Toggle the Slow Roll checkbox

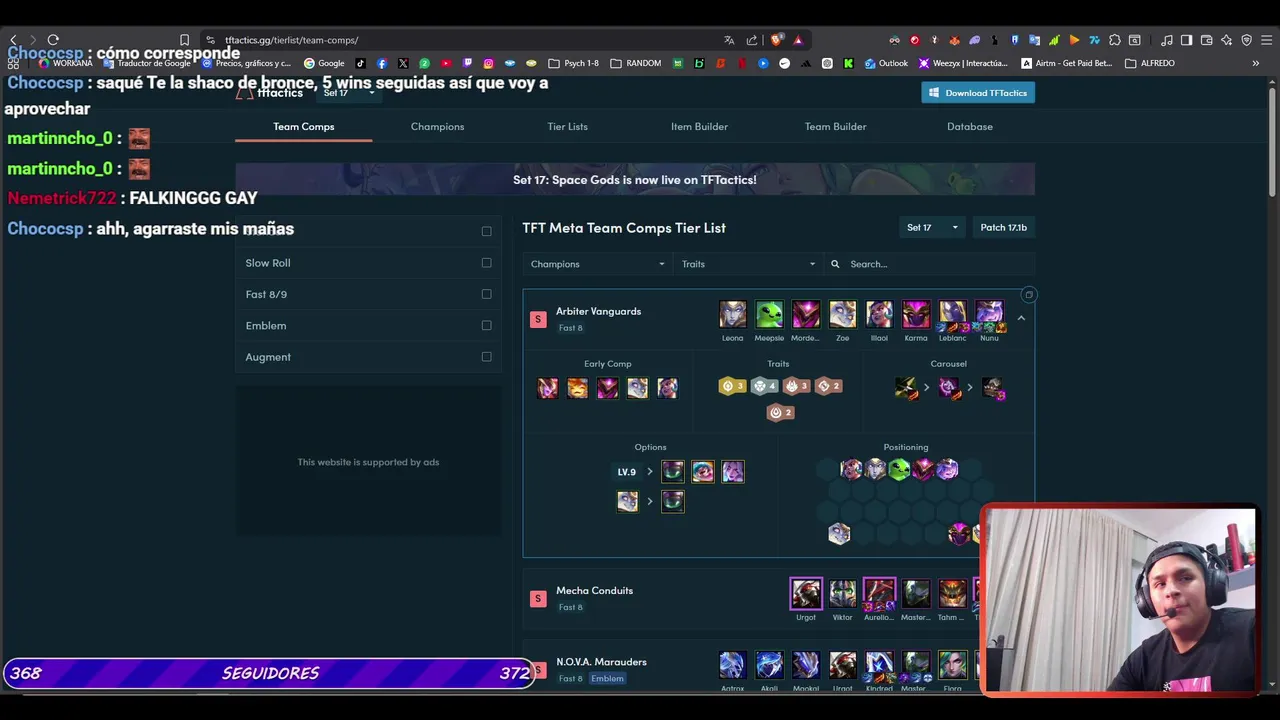point(486,263)
